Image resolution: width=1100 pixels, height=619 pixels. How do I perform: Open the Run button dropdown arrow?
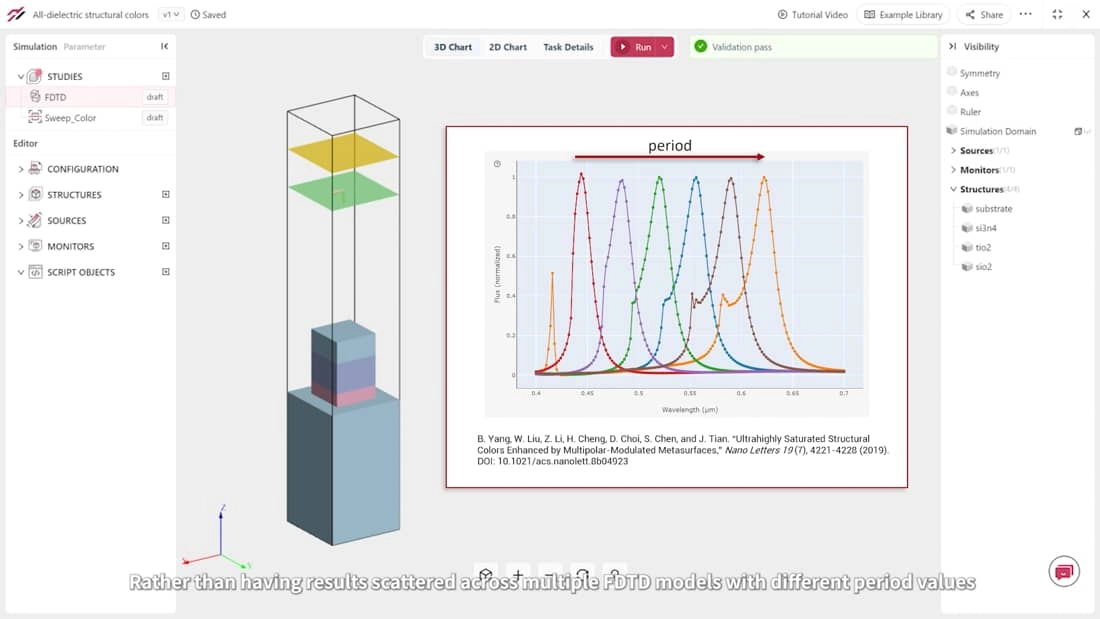665,47
